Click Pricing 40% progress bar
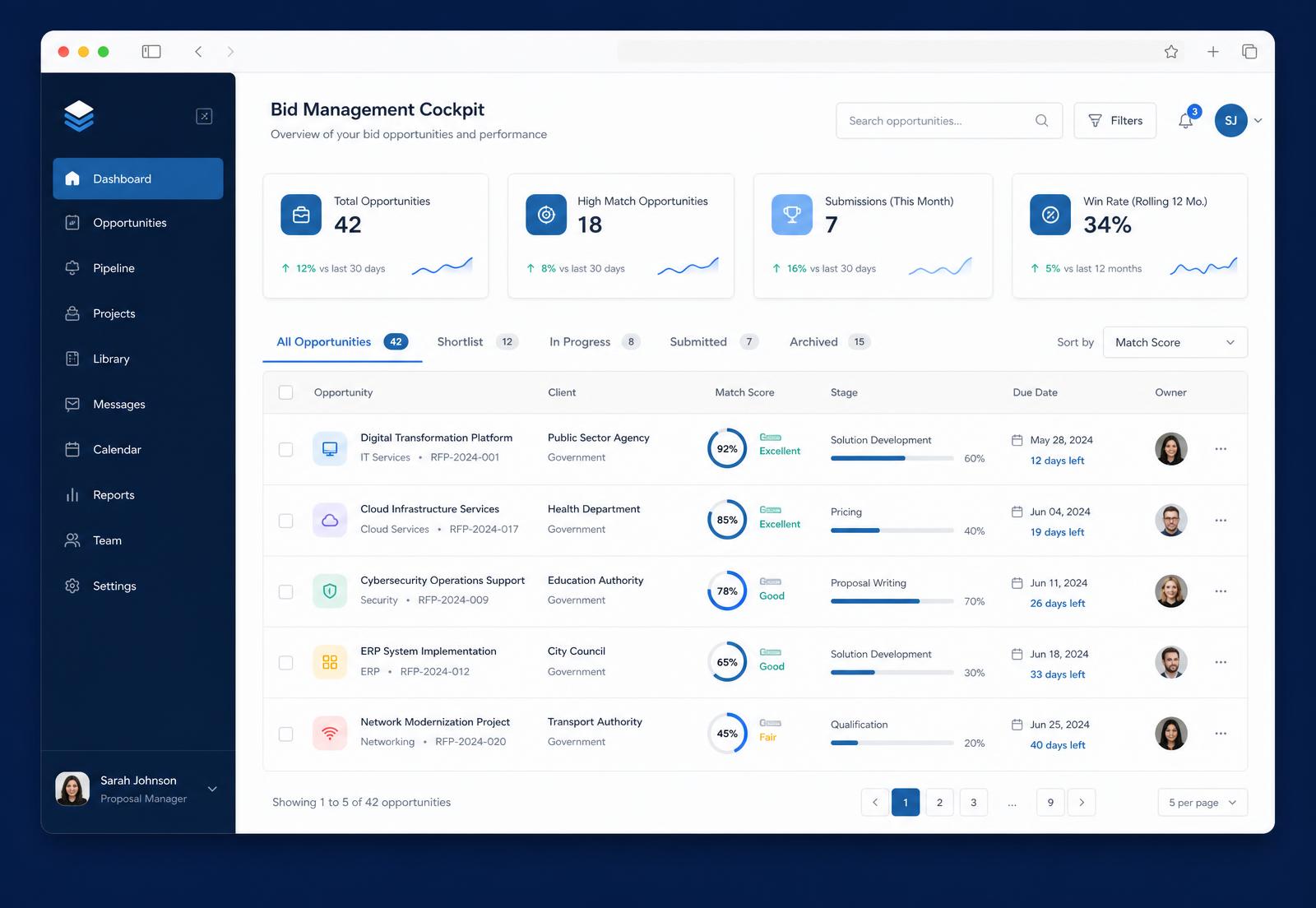This screenshot has height=908, width=1316. point(892,530)
